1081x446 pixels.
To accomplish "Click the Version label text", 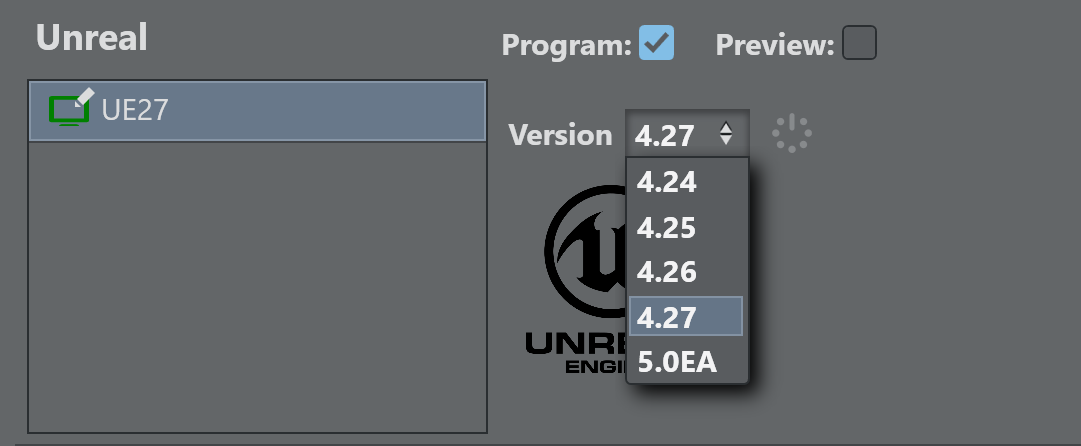I will tap(560, 135).
